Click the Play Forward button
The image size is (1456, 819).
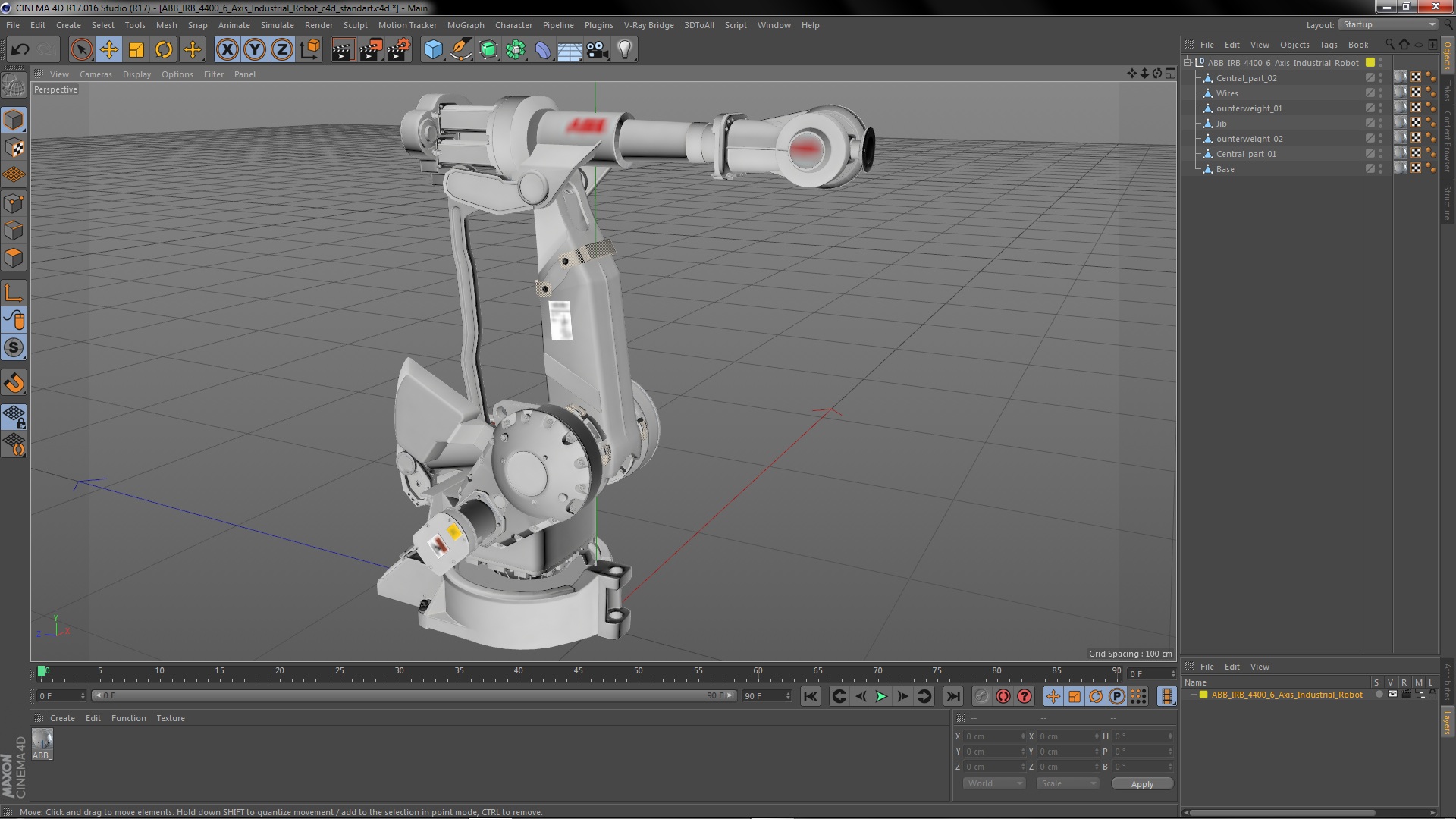coord(881,696)
